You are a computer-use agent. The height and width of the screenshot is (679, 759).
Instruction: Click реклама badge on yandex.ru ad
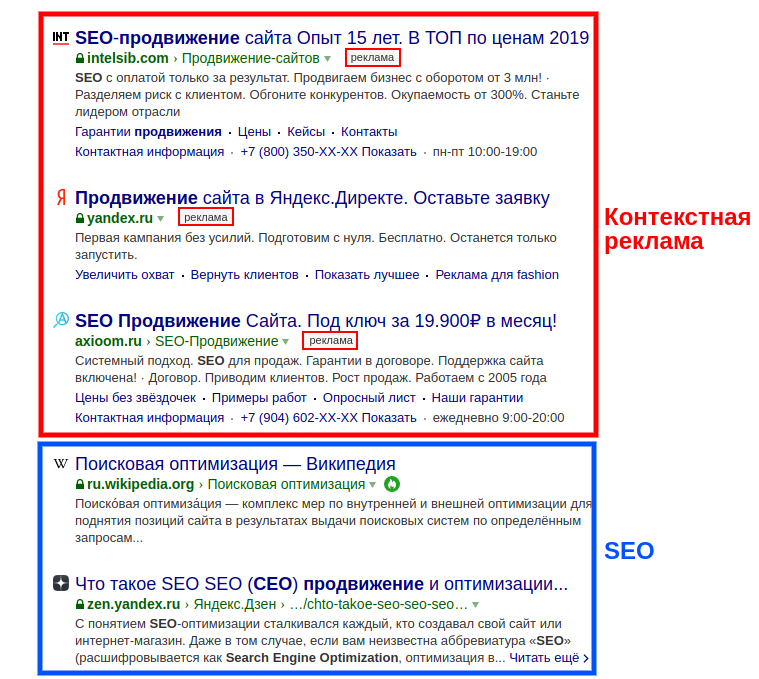tap(206, 217)
